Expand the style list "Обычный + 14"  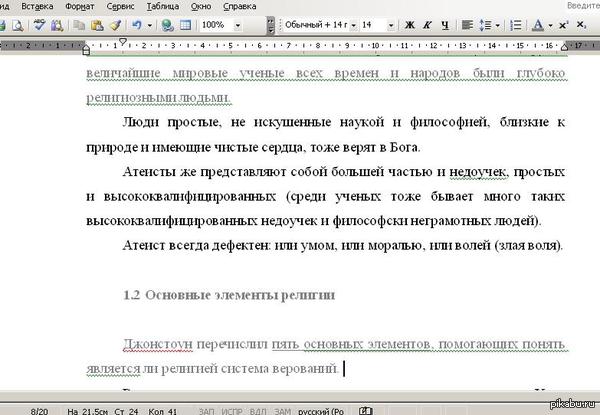tap(352, 24)
